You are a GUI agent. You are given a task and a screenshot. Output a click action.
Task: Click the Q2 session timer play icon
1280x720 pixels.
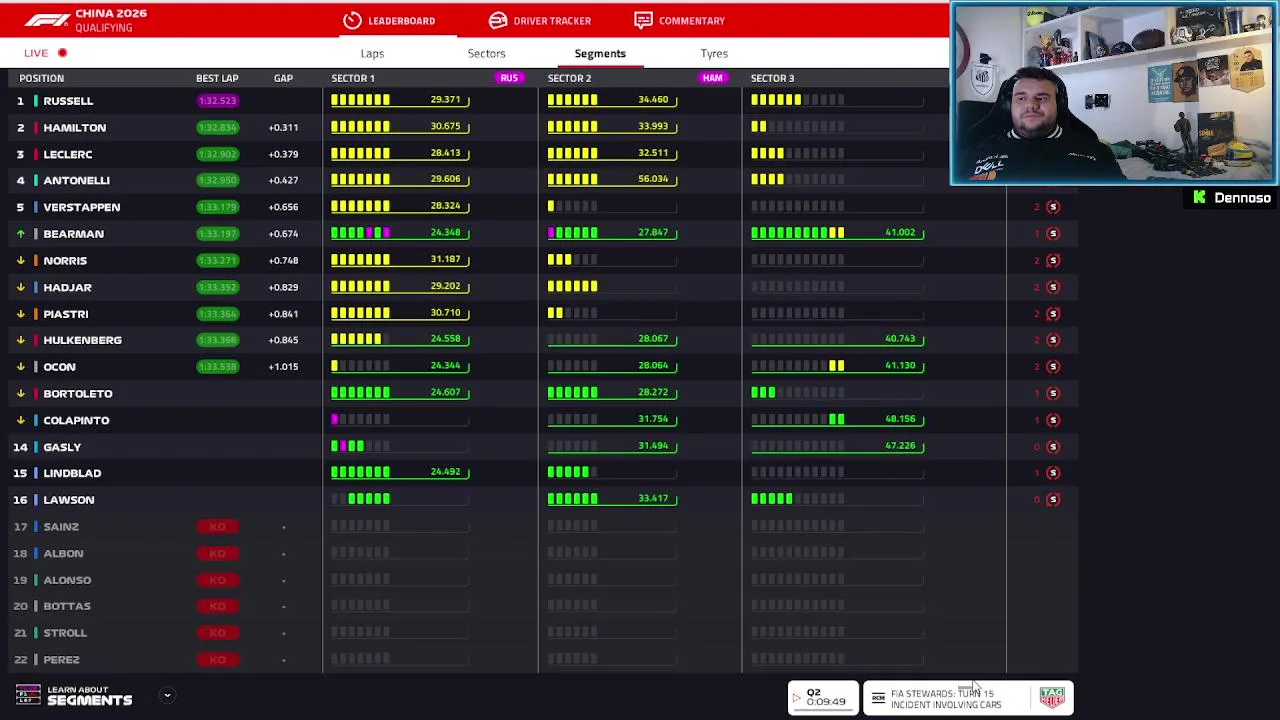coord(796,698)
